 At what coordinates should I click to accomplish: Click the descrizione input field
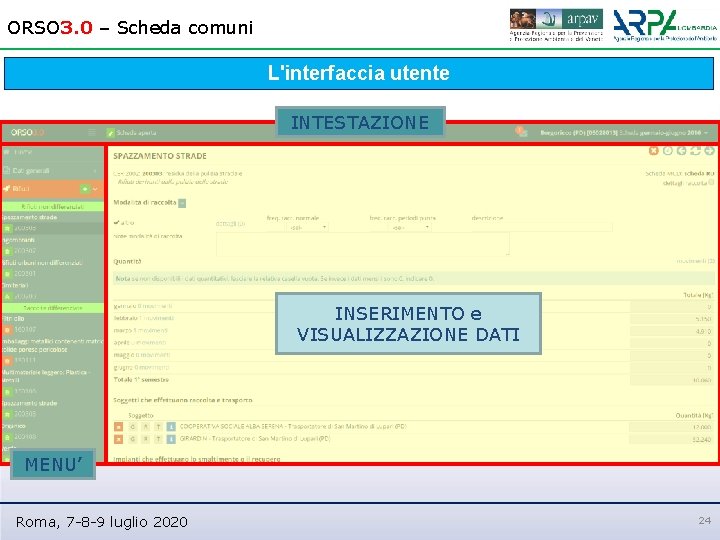[x=542, y=227]
